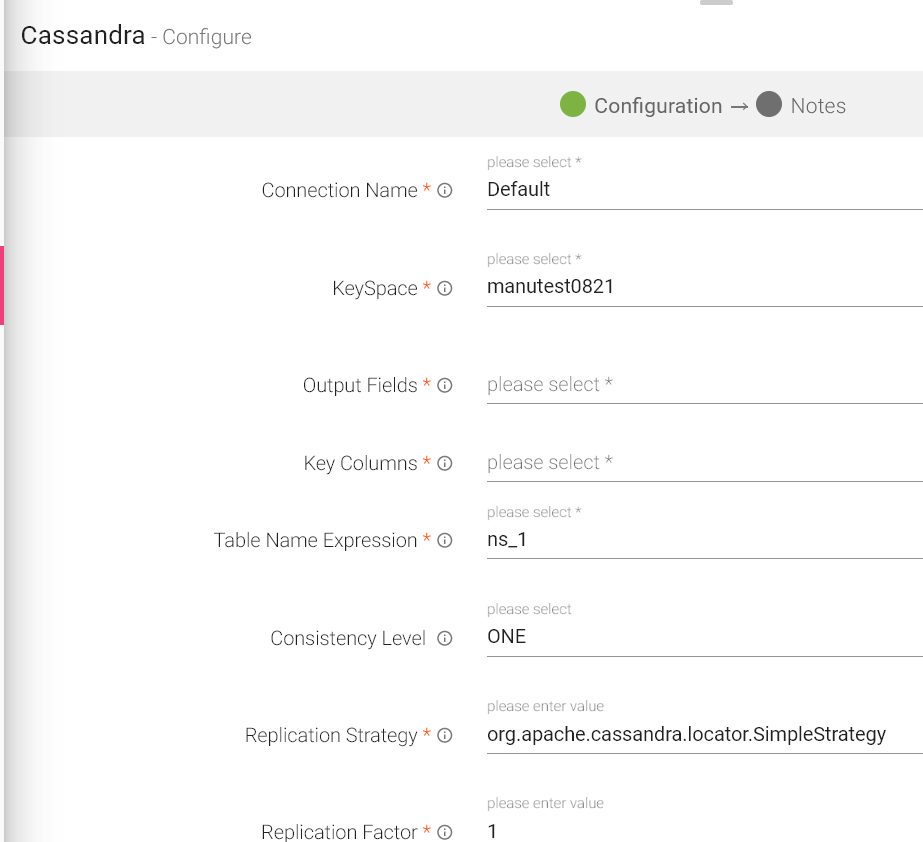Expand the empty Output Fields selector
The image size is (923, 842).
click(703, 385)
